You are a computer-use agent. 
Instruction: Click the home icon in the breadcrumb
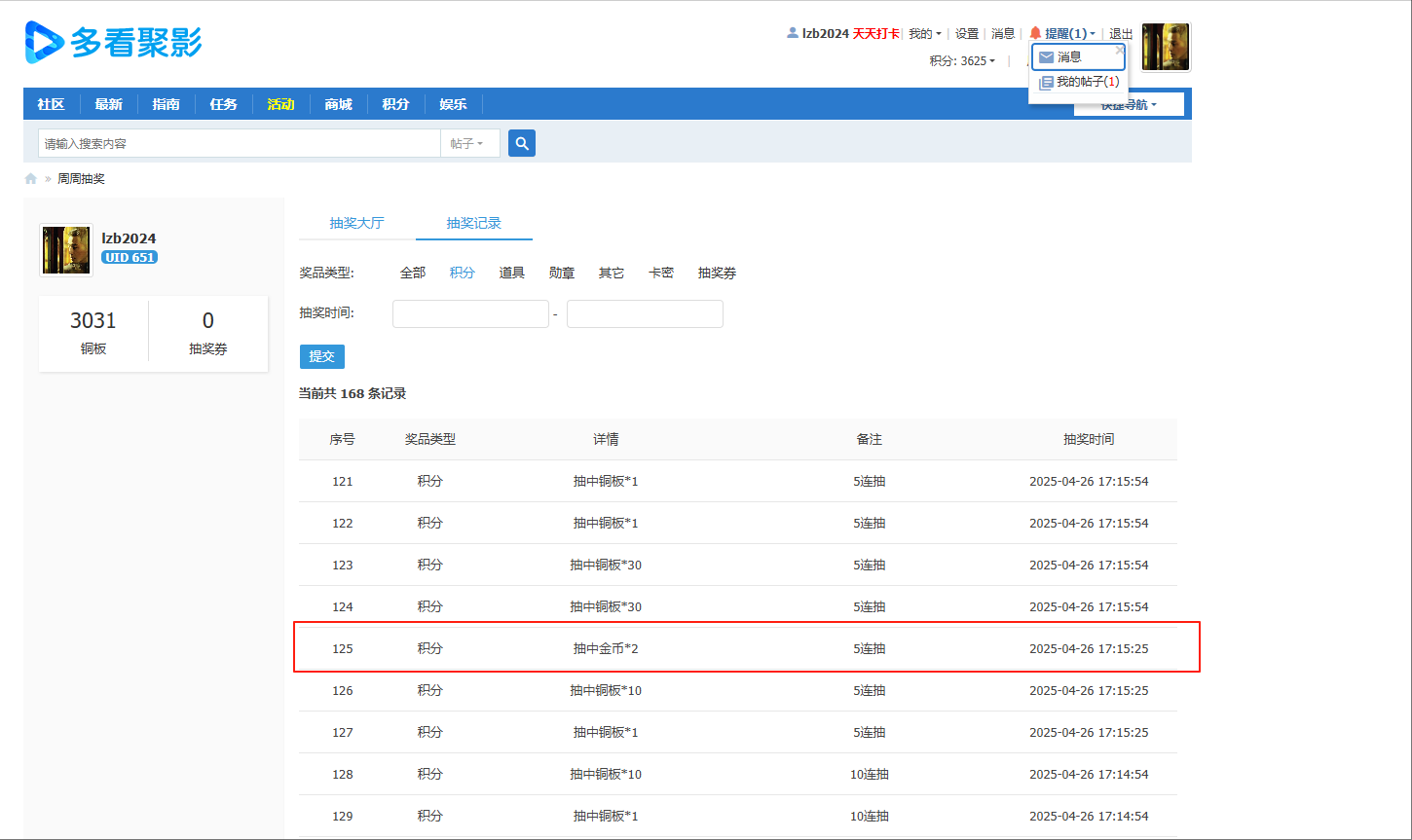coord(29,178)
